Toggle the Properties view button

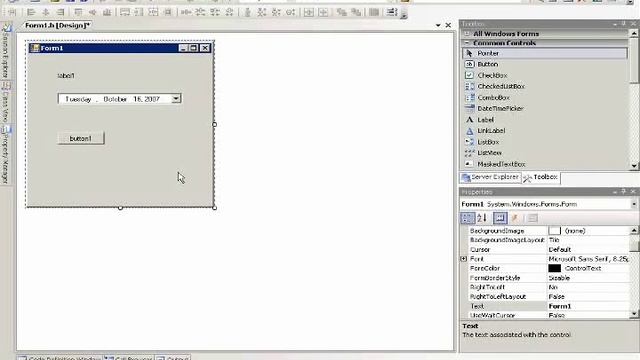[x=500, y=218]
